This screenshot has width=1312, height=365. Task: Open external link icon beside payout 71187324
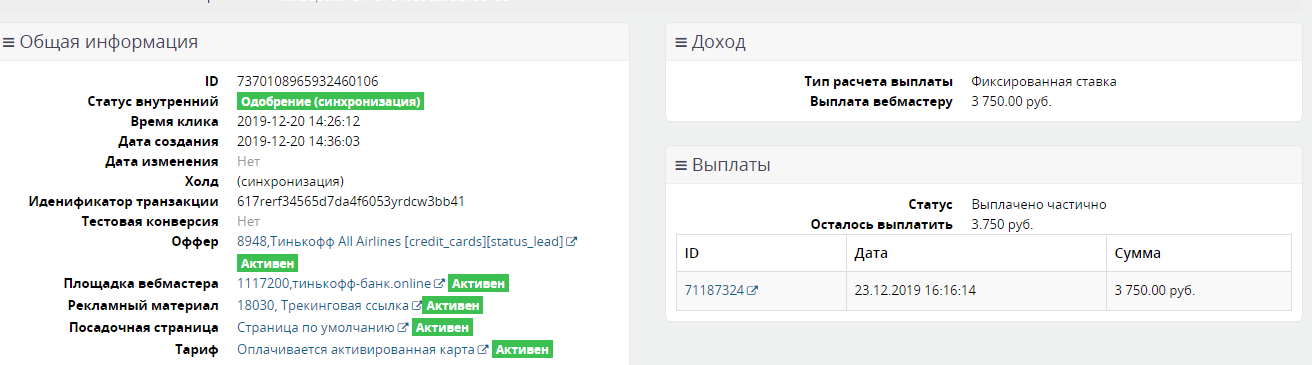(x=753, y=291)
